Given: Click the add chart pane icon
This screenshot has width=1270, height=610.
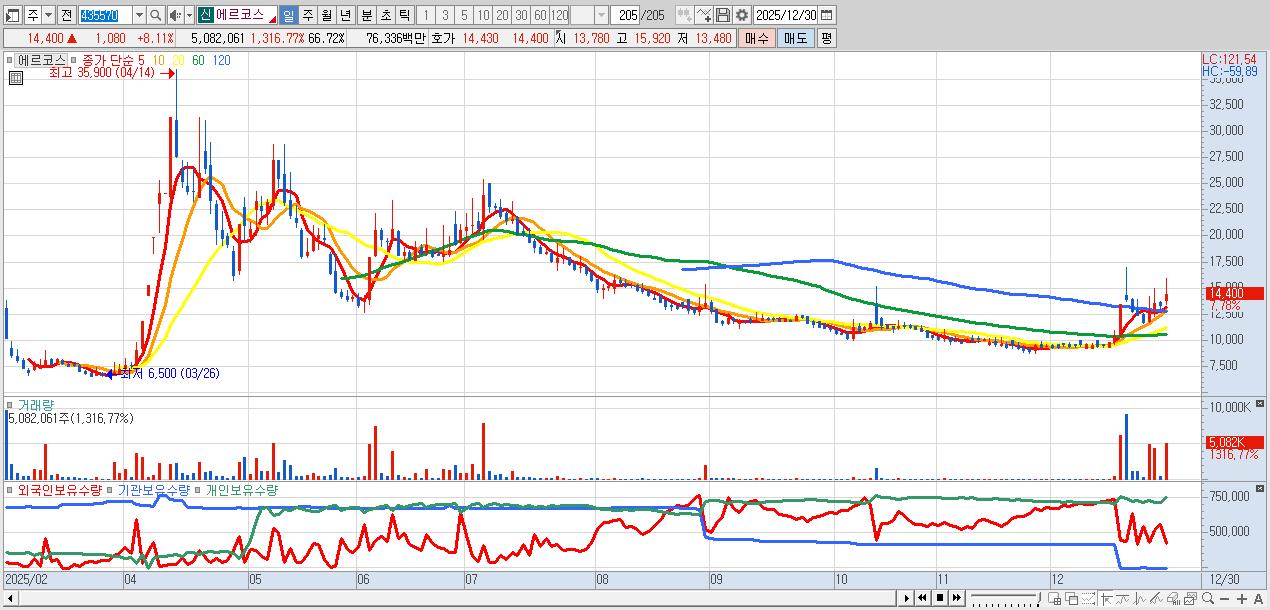Looking at the screenshot, I should [1055, 598].
